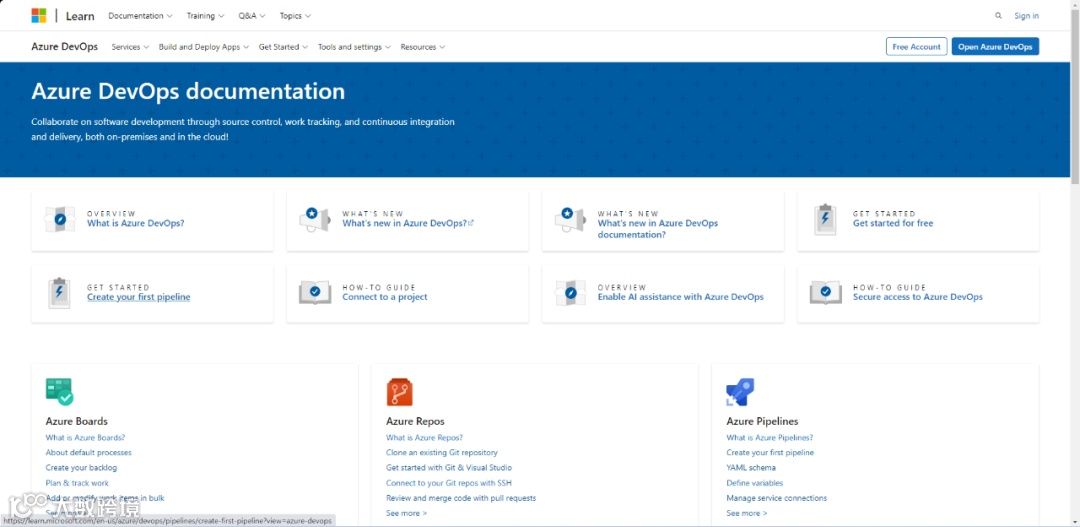The image size is (1080, 527).
Task: Open the Services dropdown menu
Action: [130, 47]
